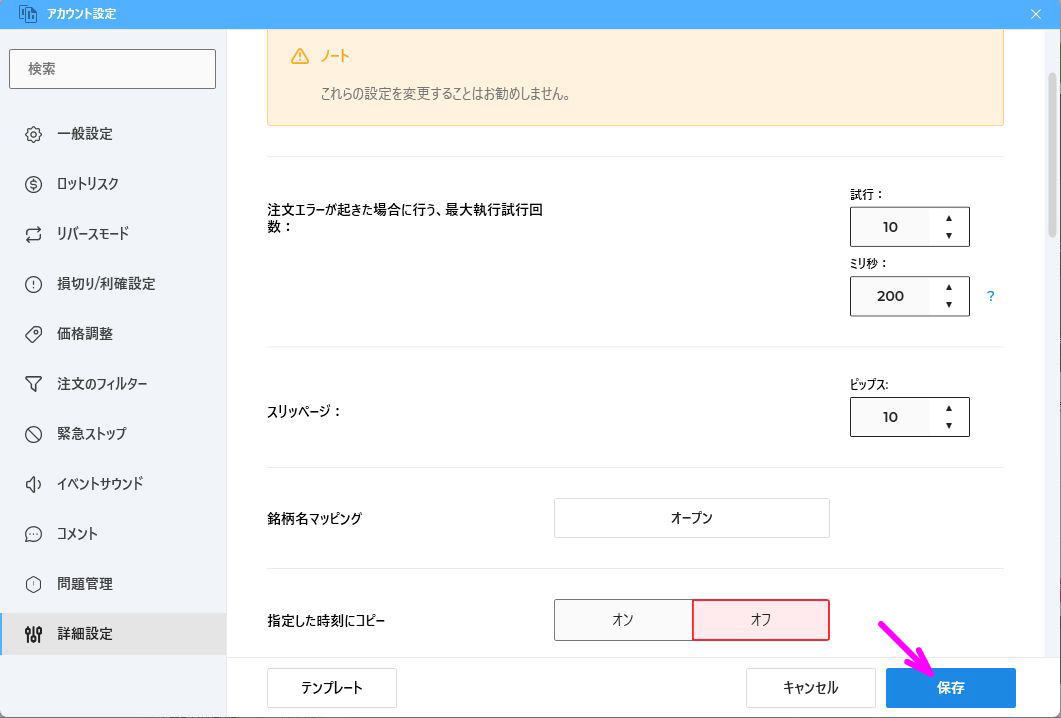
Task: Save settings with the 保存 button
Action: [x=950, y=687]
